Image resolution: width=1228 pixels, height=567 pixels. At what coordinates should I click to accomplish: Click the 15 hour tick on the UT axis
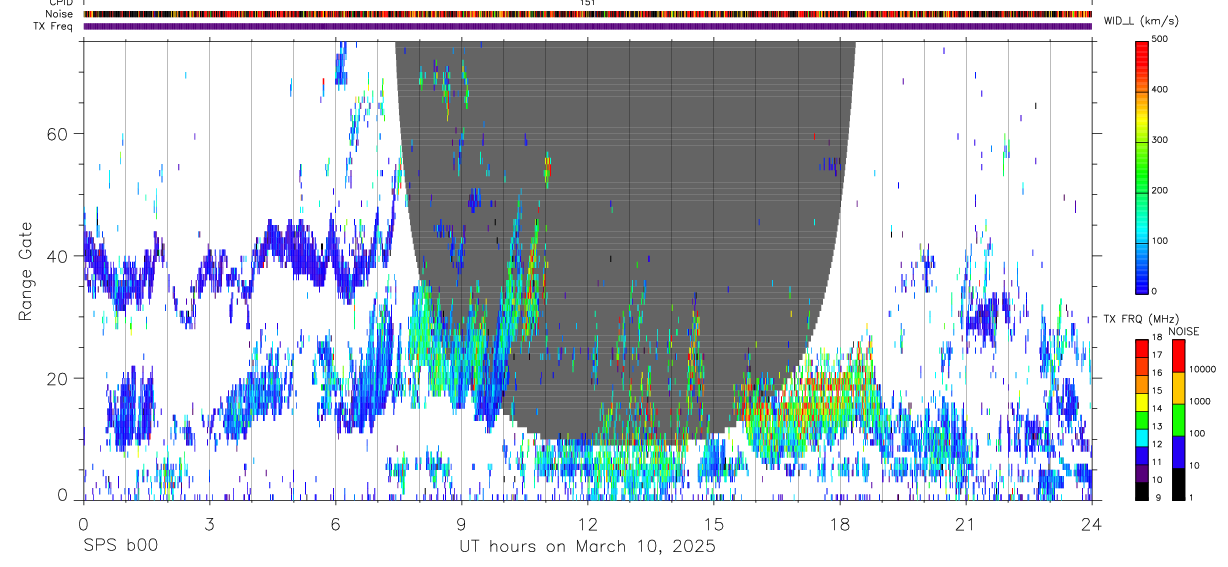(x=714, y=524)
